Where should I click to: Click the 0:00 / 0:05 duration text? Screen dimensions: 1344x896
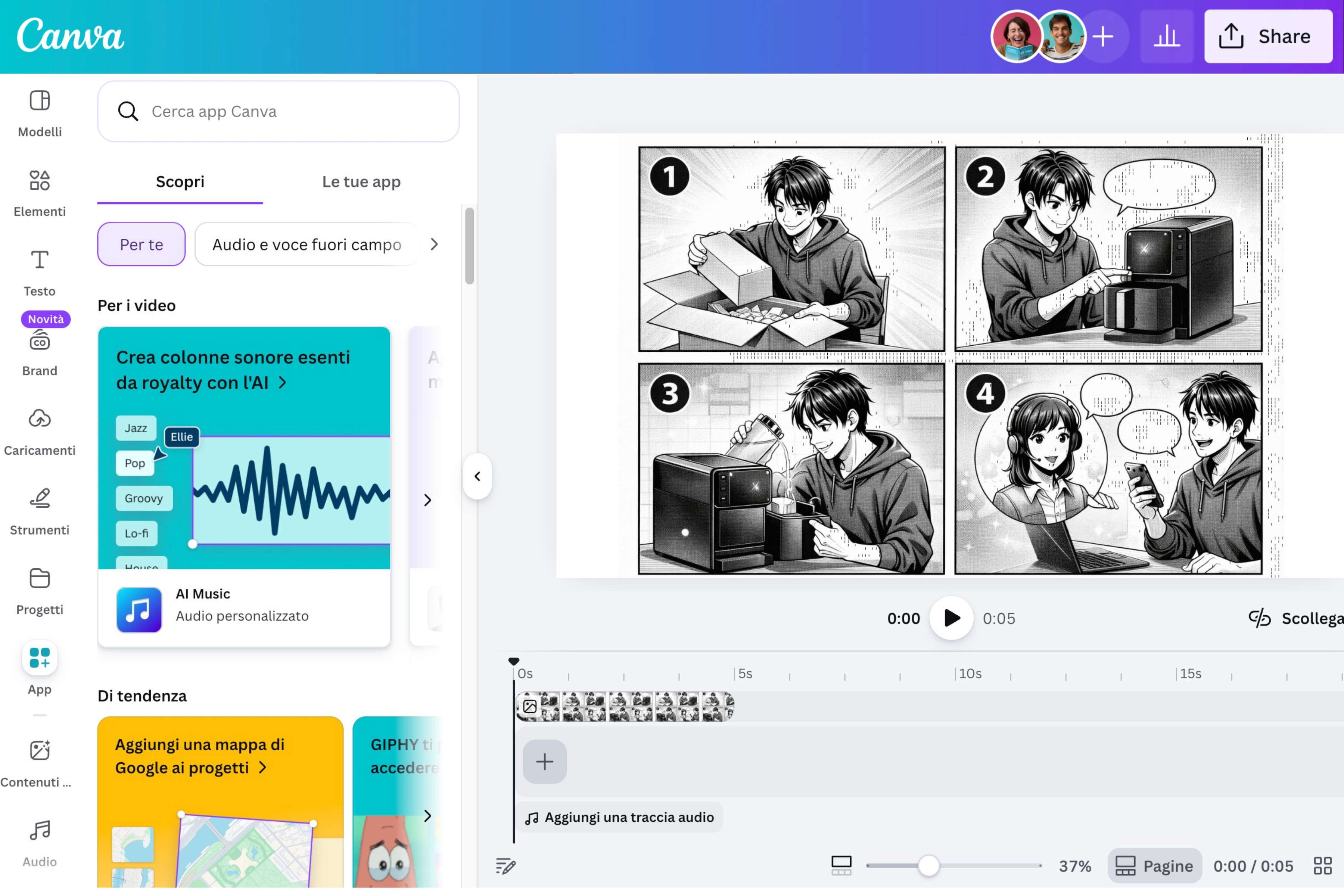(1253, 866)
